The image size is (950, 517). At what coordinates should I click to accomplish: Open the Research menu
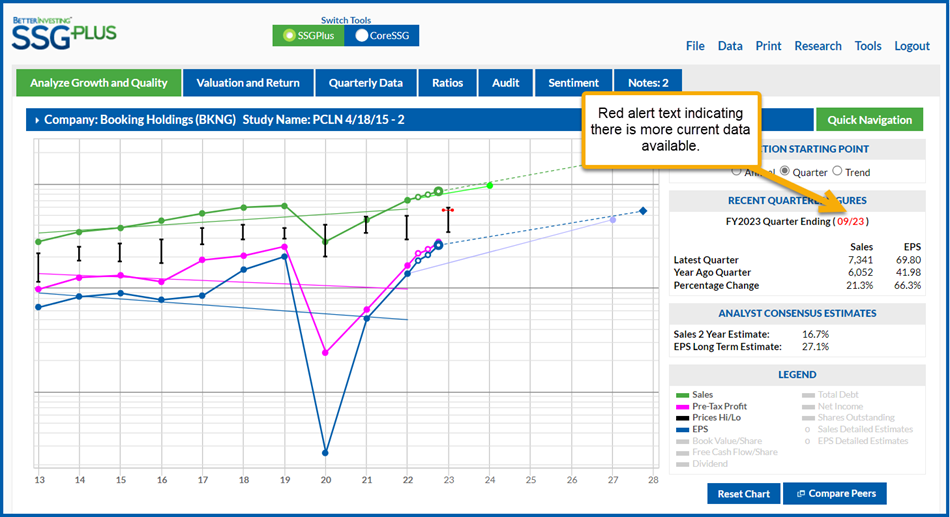coord(818,46)
